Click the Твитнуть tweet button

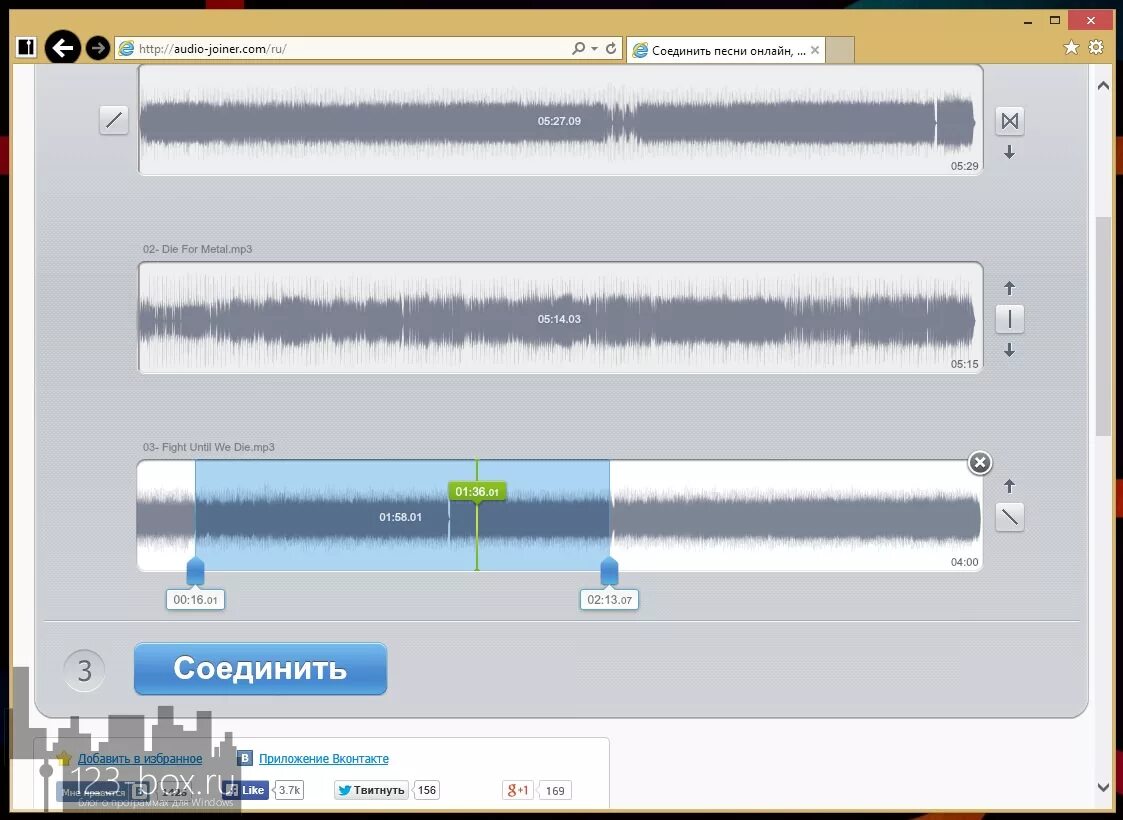(371, 790)
